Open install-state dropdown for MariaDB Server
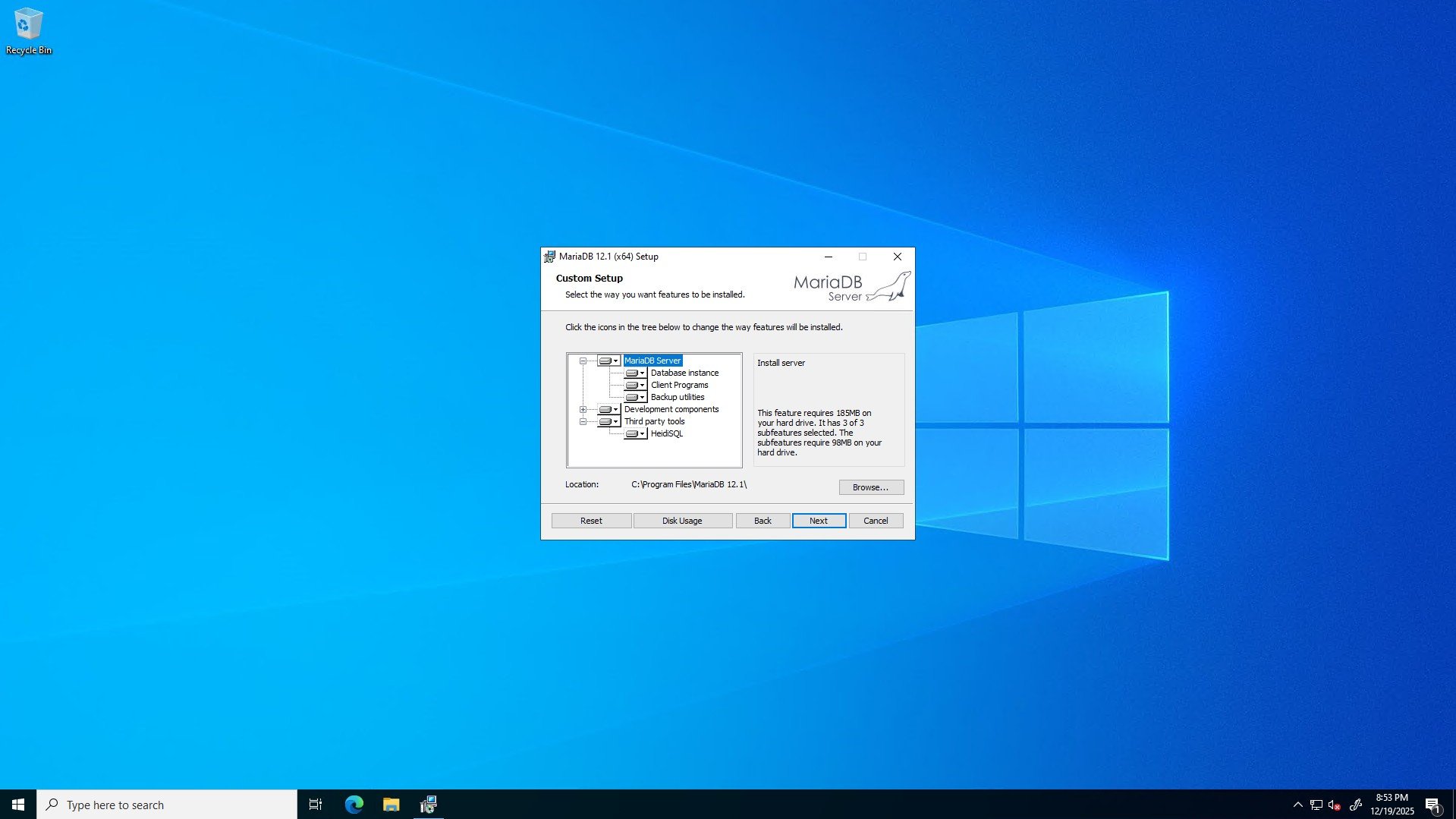This screenshot has height=819, width=1456. pos(609,361)
